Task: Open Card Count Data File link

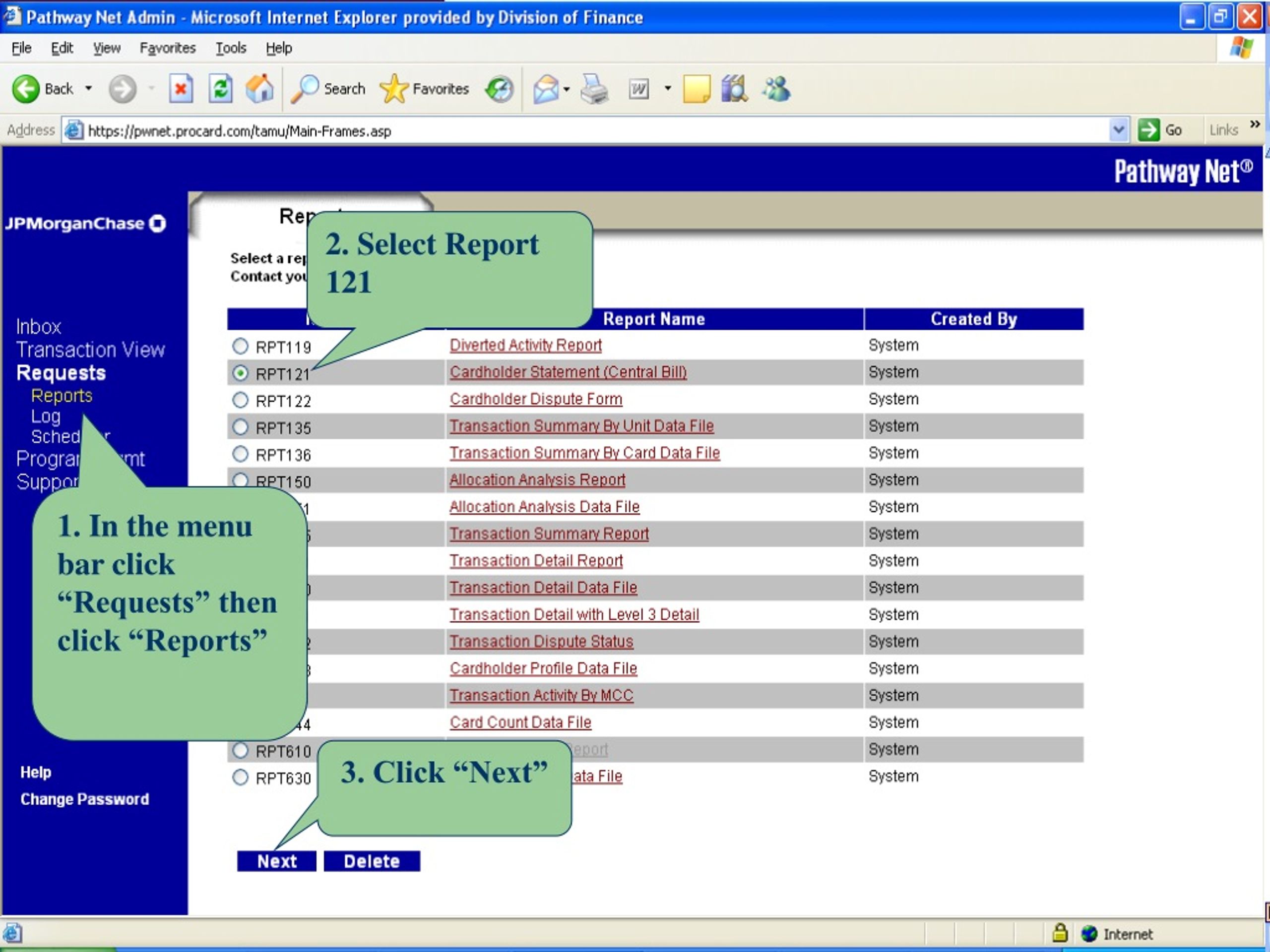Action: tap(520, 722)
